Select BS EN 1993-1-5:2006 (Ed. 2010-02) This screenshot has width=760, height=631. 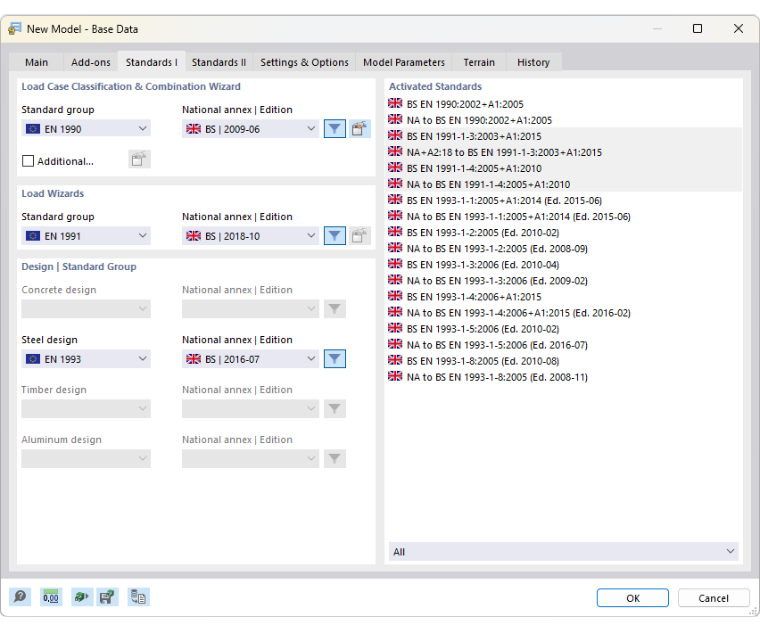click(564, 329)
